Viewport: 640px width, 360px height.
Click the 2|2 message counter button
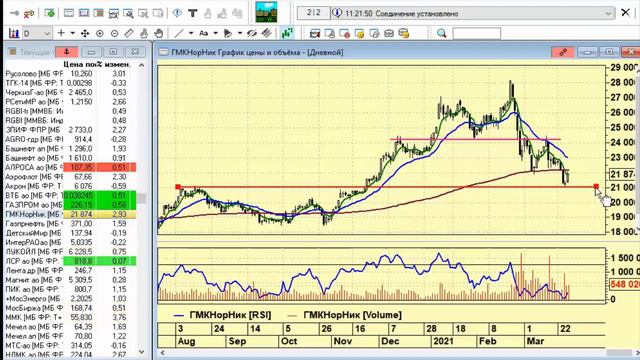[313, 13]
